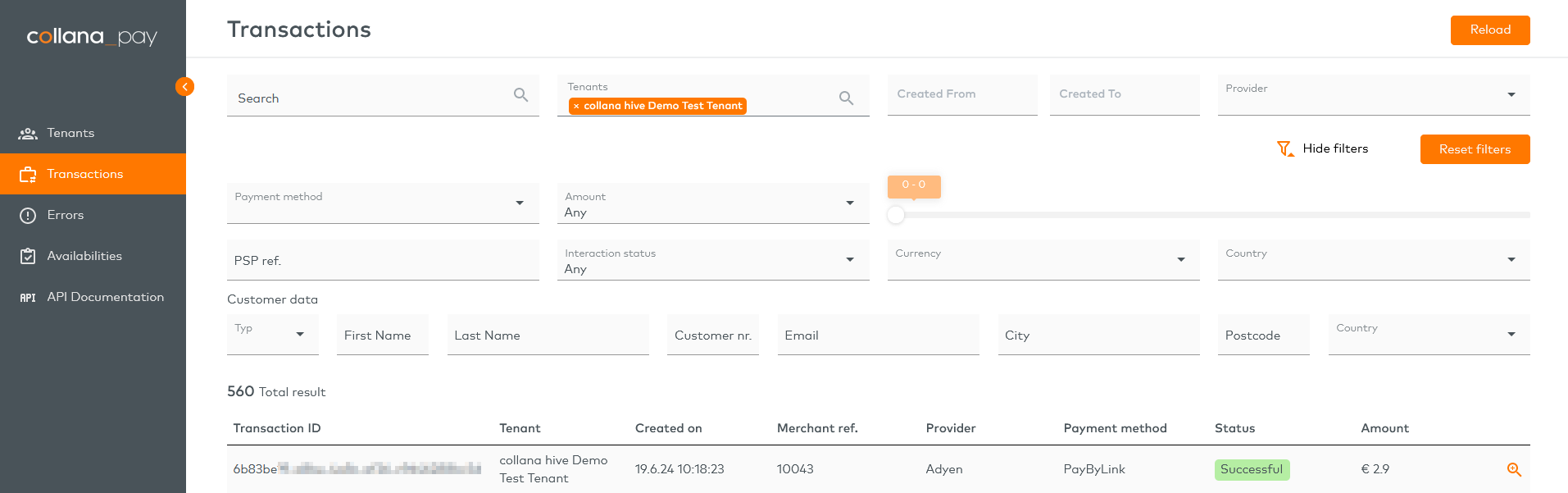The image size is (1568, 493).
Task: Focus the Created To date field
Action: point(1125,95)
